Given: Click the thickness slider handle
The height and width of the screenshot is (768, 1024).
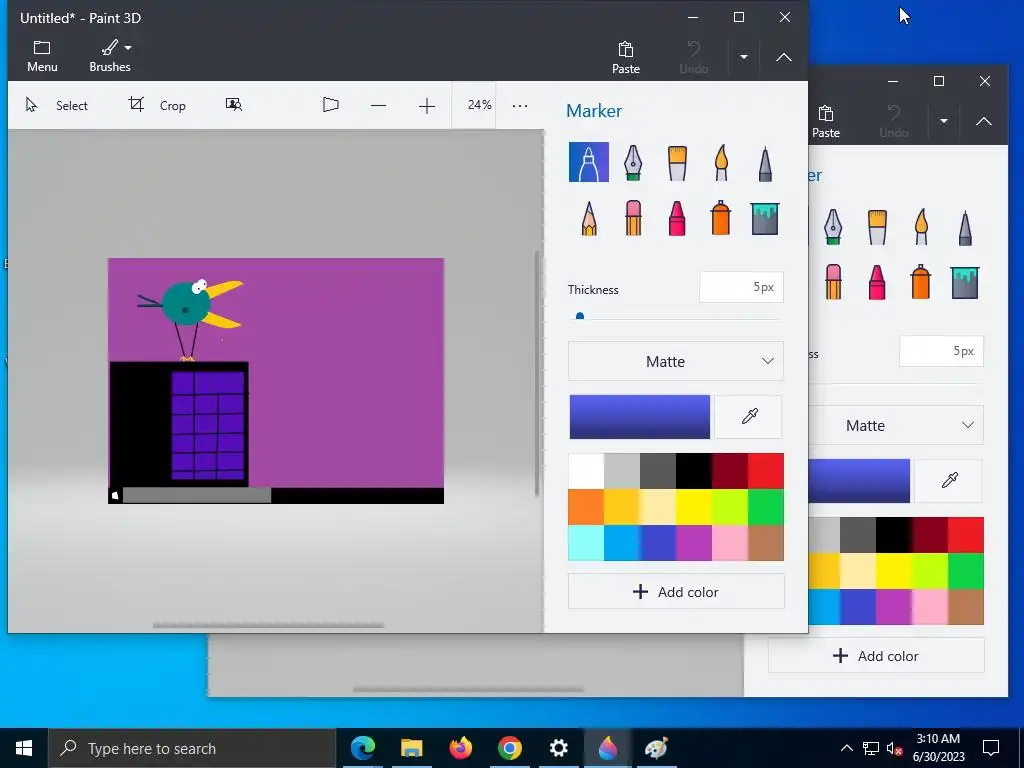Looking at the screenshot, I should click(580, 317).
